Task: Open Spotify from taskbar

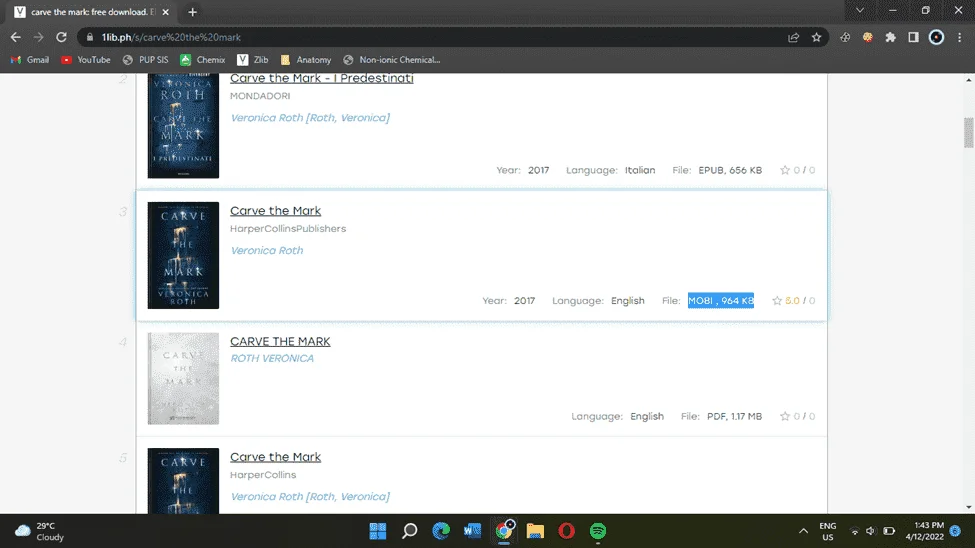Action: point(598,531)
